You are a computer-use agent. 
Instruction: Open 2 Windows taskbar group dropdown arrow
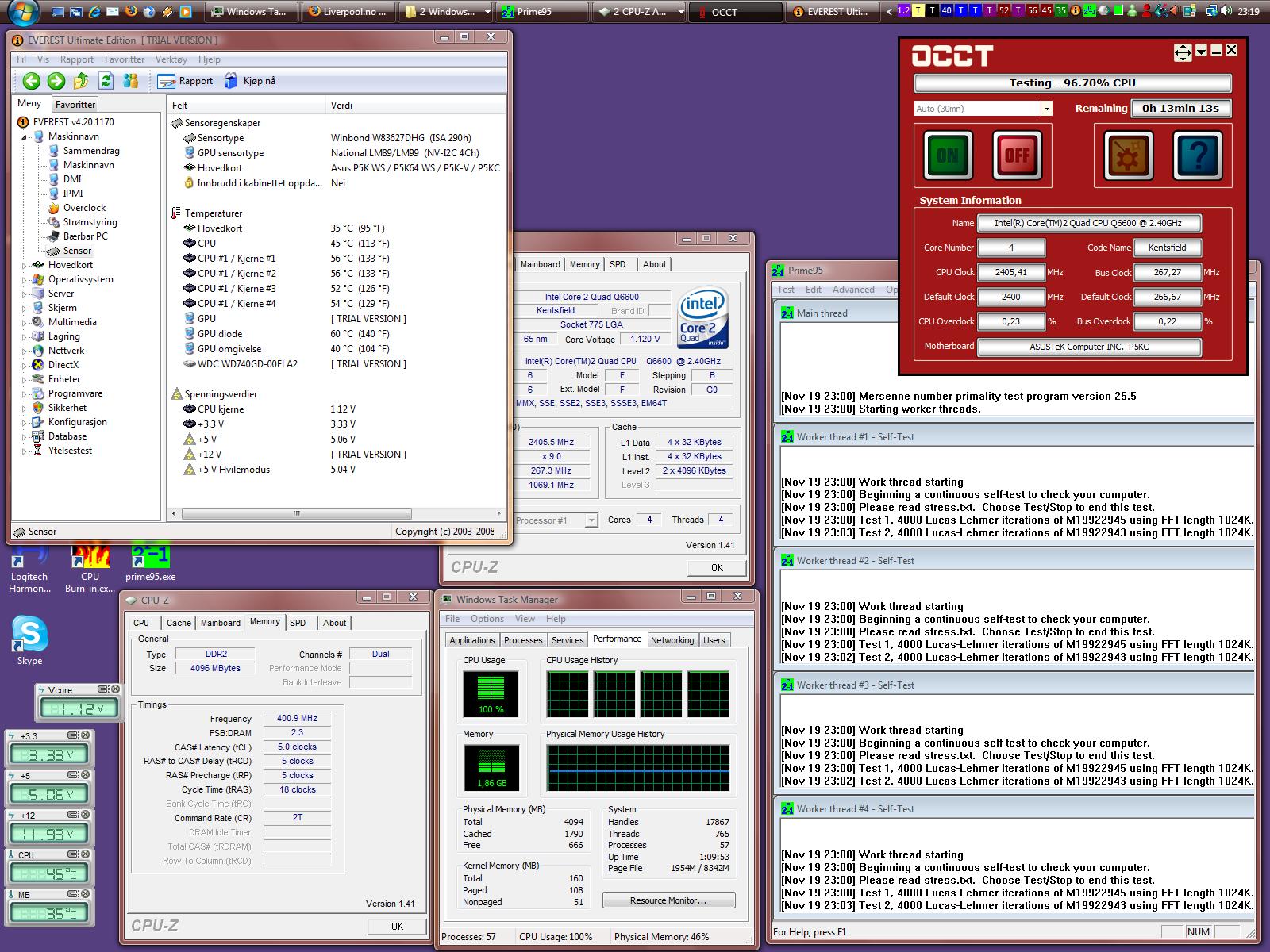click(x=487, y=12)
